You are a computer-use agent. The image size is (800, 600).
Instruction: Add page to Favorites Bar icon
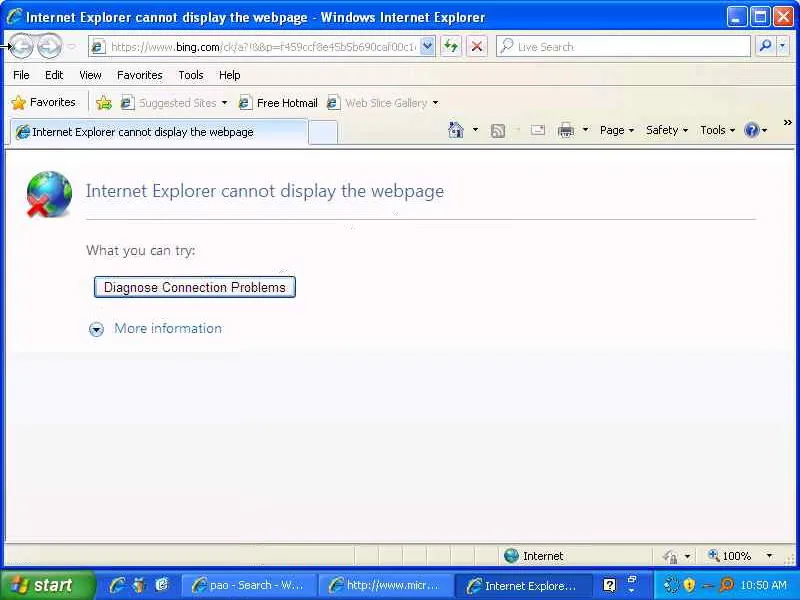[x=104, y=103]
